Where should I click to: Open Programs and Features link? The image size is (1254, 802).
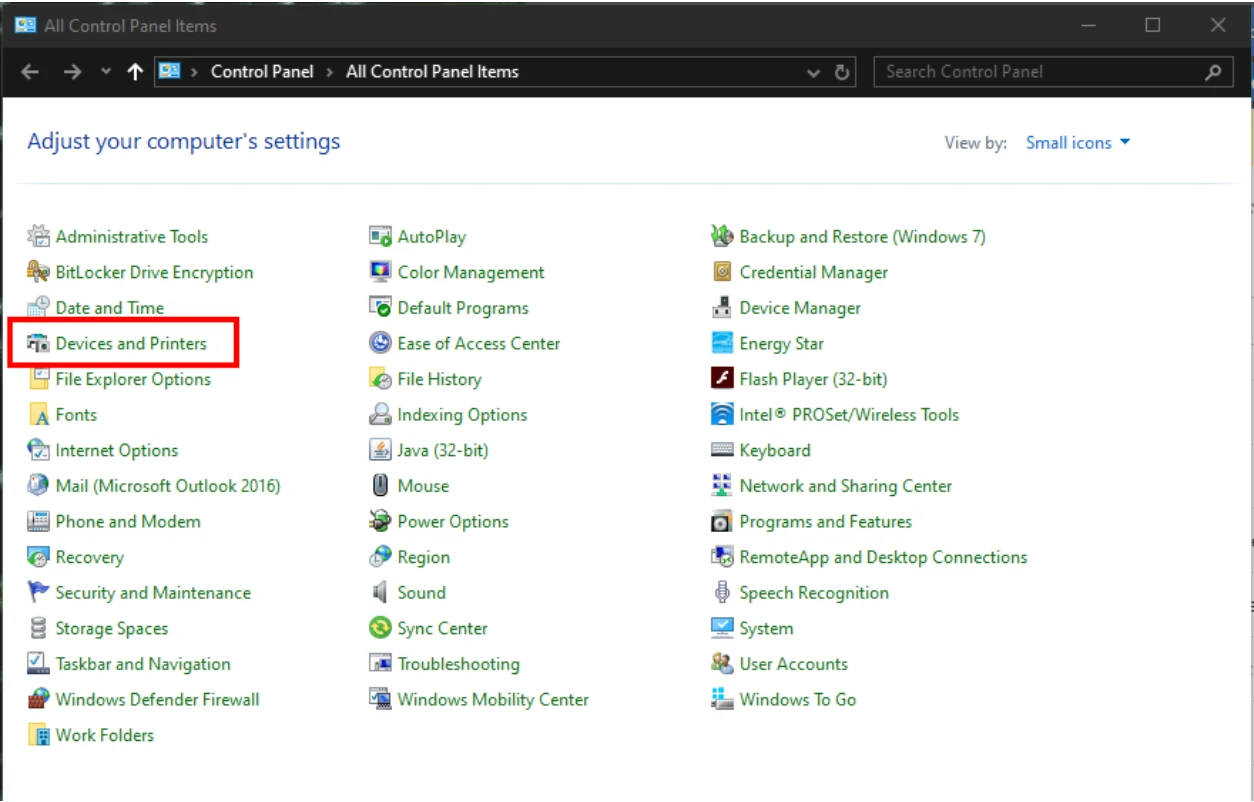pos(826,522)
